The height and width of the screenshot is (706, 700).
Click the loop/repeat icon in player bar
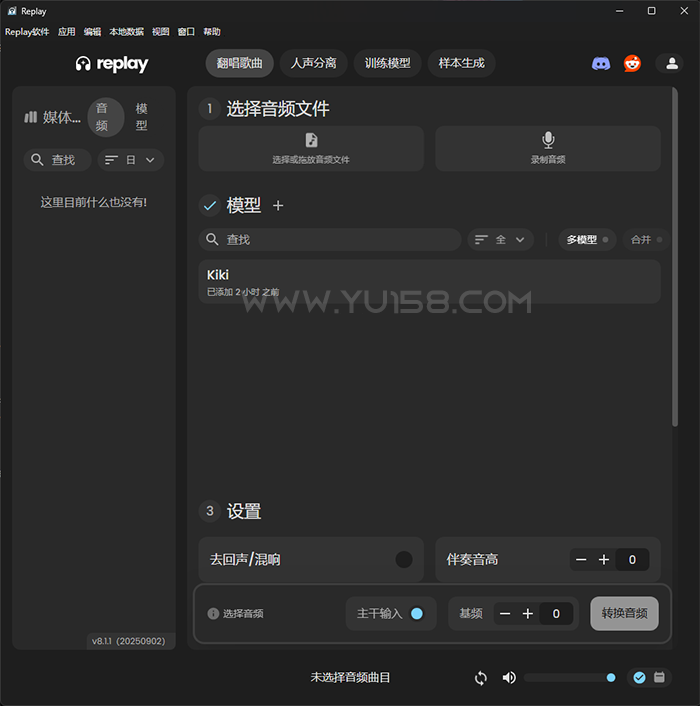(481, 678)
